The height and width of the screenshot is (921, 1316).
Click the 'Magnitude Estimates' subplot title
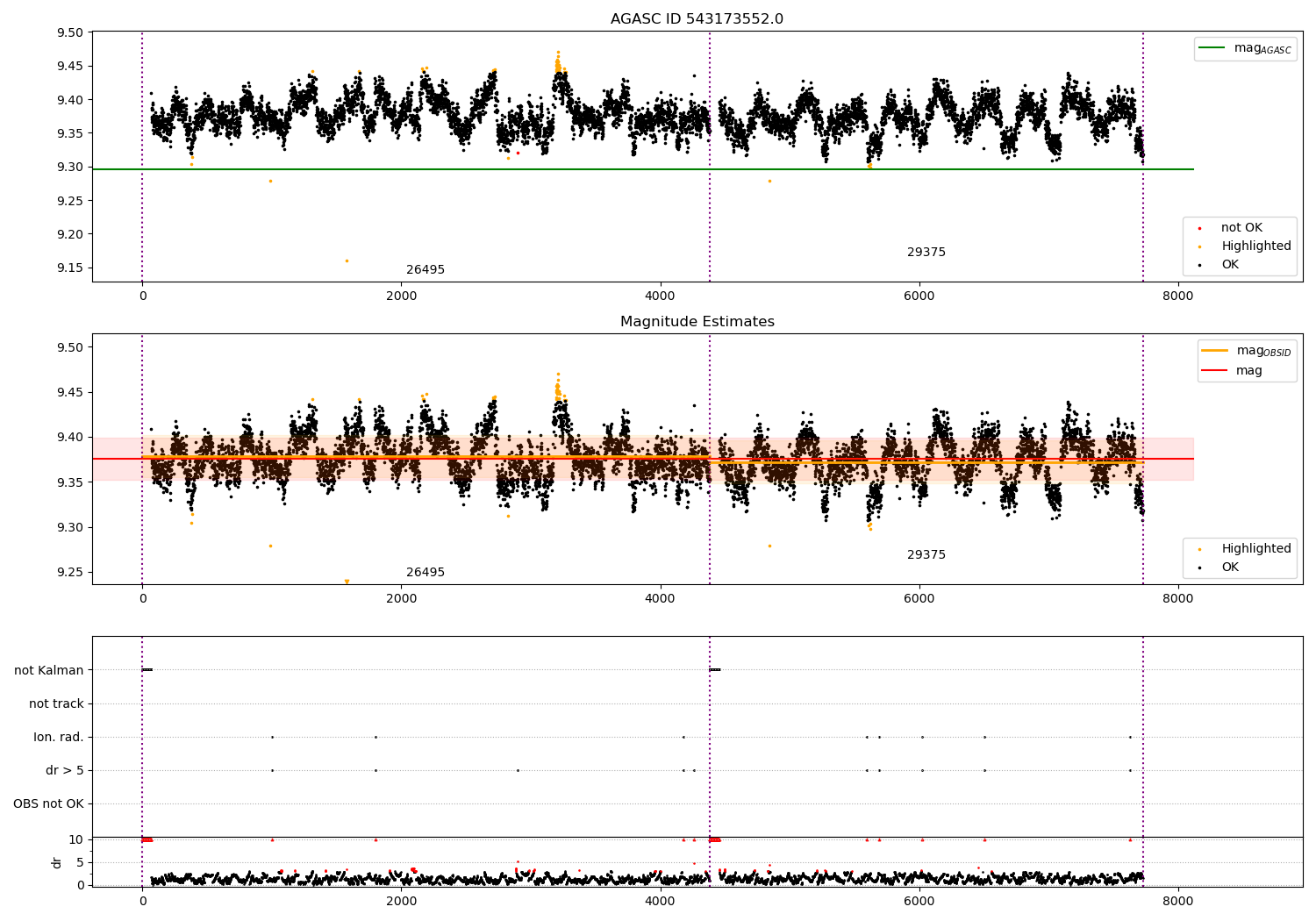(x=697, y=322)
